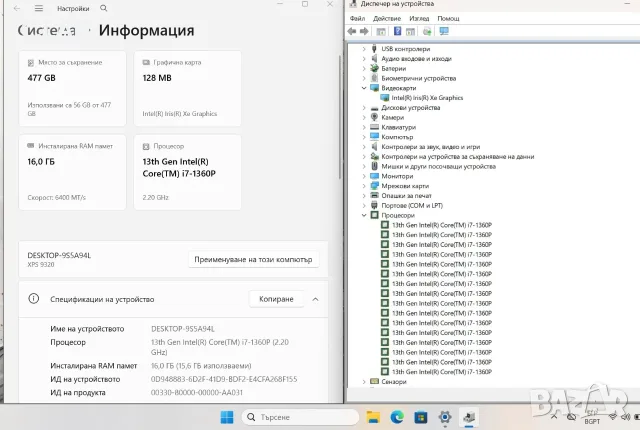Open the Инсталирана RAM памет card

(72, 172)
